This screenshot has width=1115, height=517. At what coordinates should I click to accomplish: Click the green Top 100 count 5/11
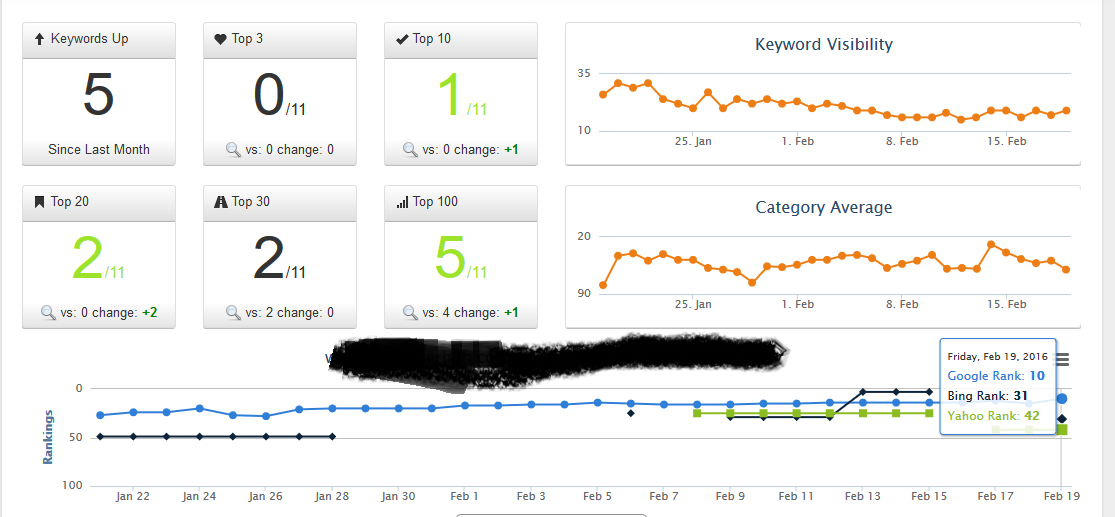point(461,259)
